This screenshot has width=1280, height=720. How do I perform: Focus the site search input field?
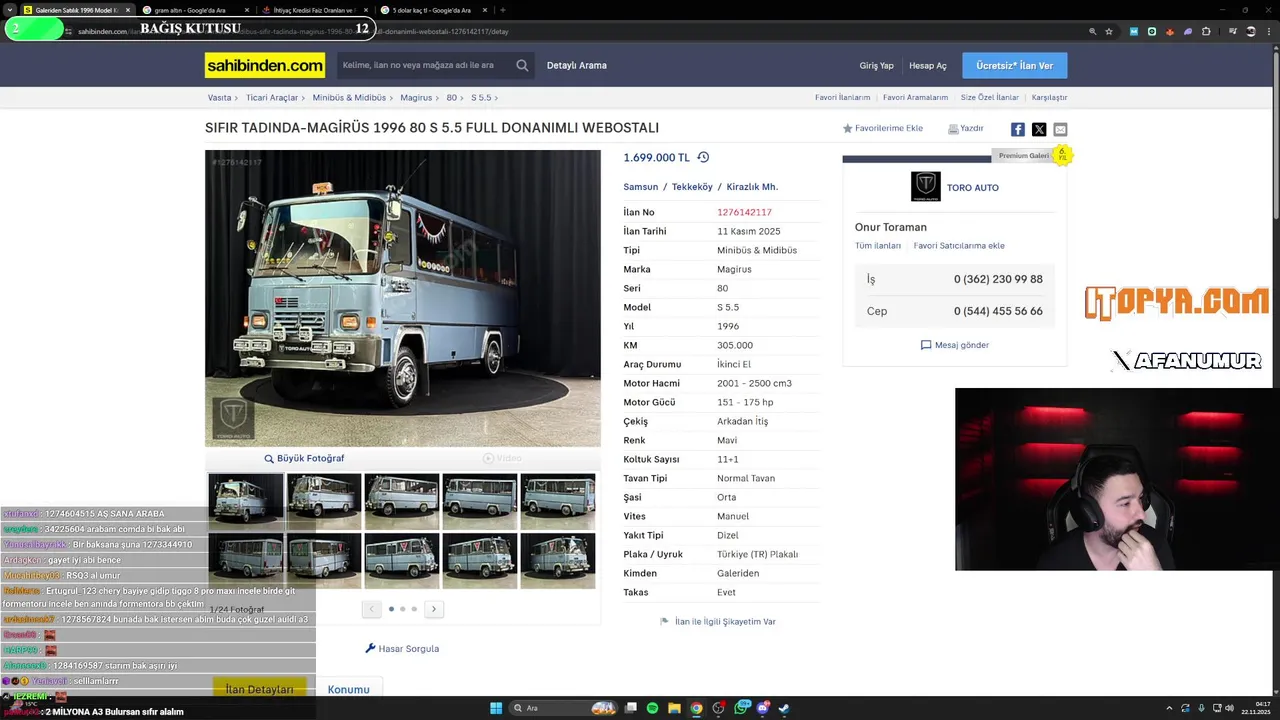[x=425, y=65]
